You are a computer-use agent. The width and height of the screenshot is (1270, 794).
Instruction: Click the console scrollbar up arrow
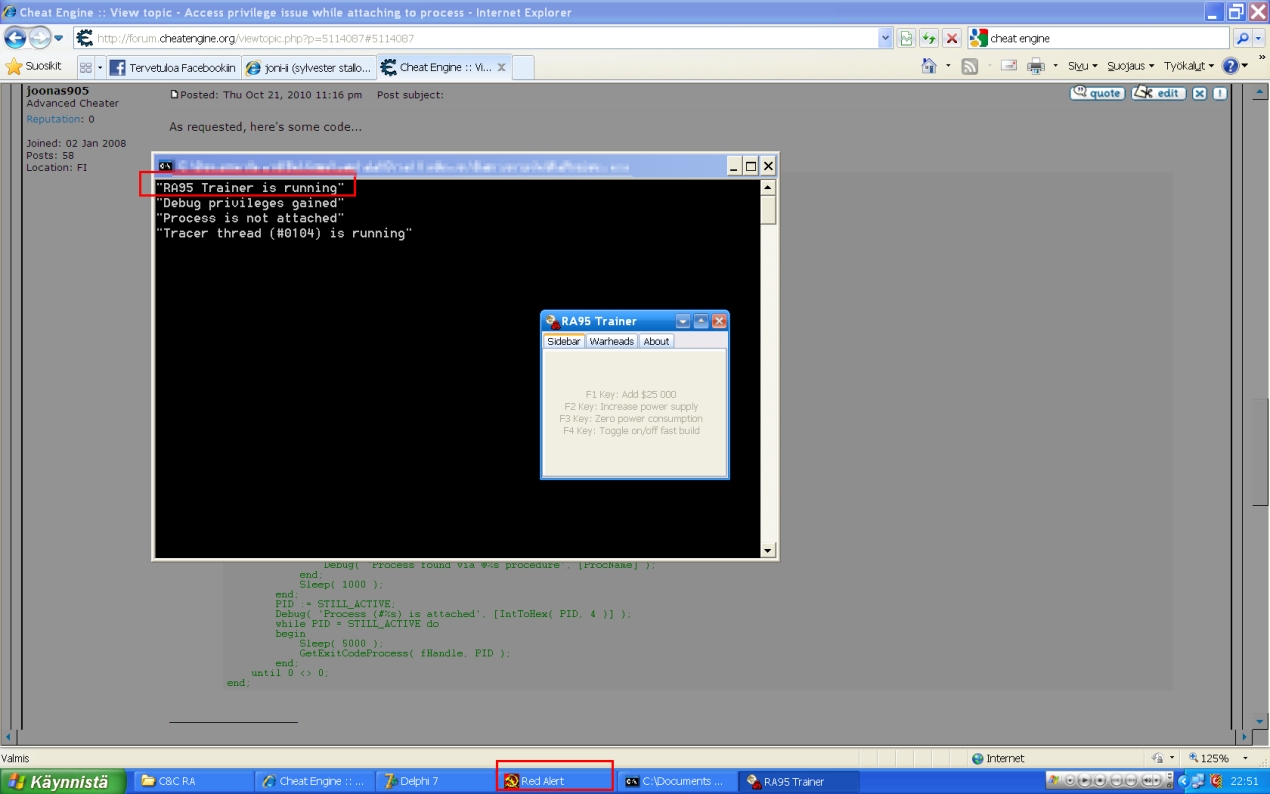768,187
